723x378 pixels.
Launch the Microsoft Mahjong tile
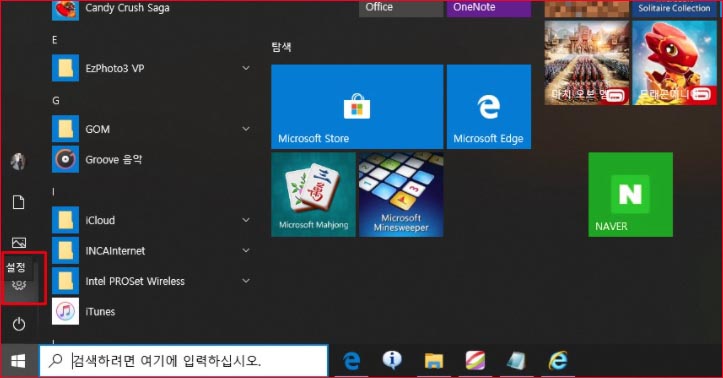[x=314, y=195]
